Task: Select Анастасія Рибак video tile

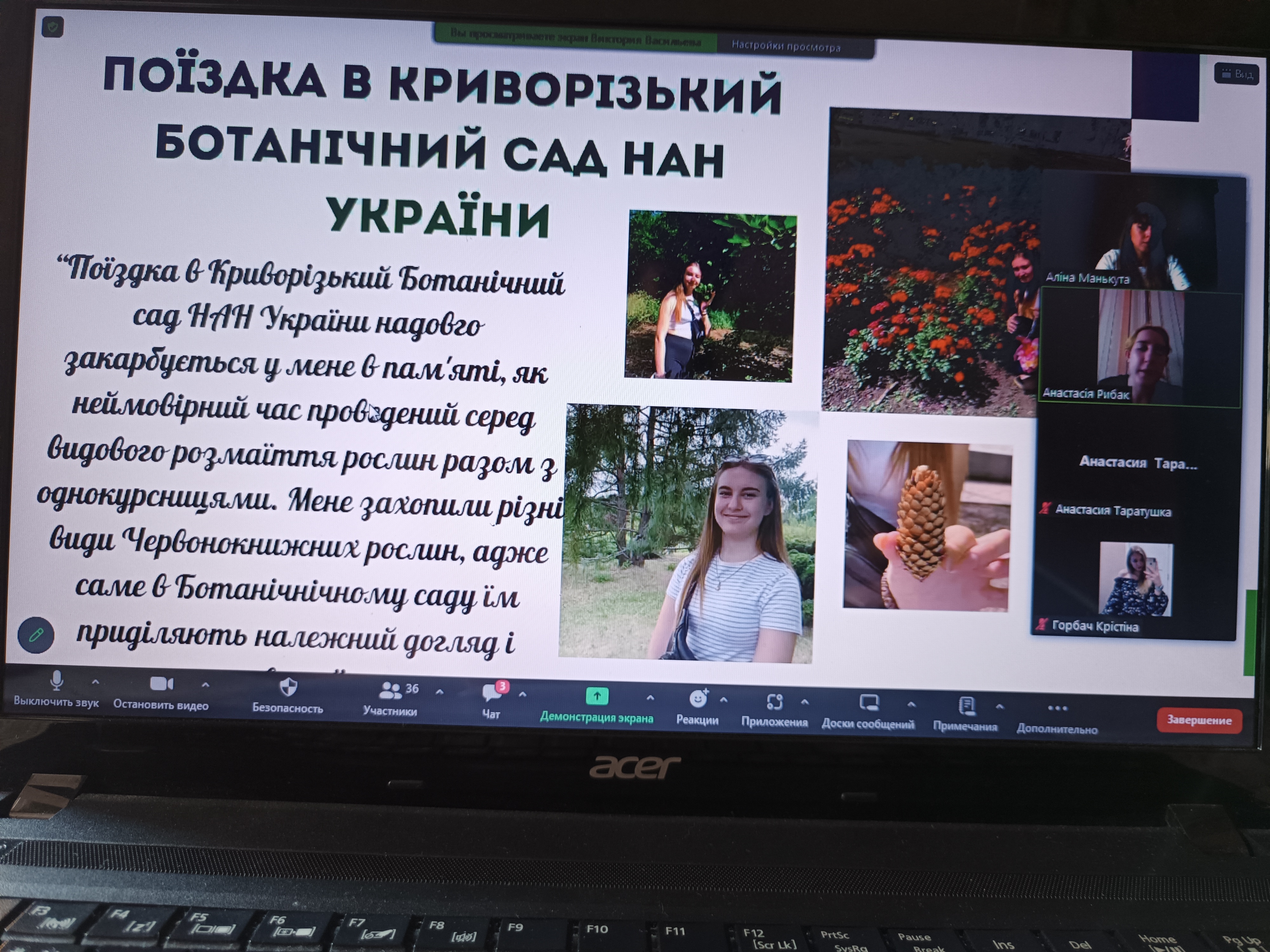Action: (x=1140, y=347)
